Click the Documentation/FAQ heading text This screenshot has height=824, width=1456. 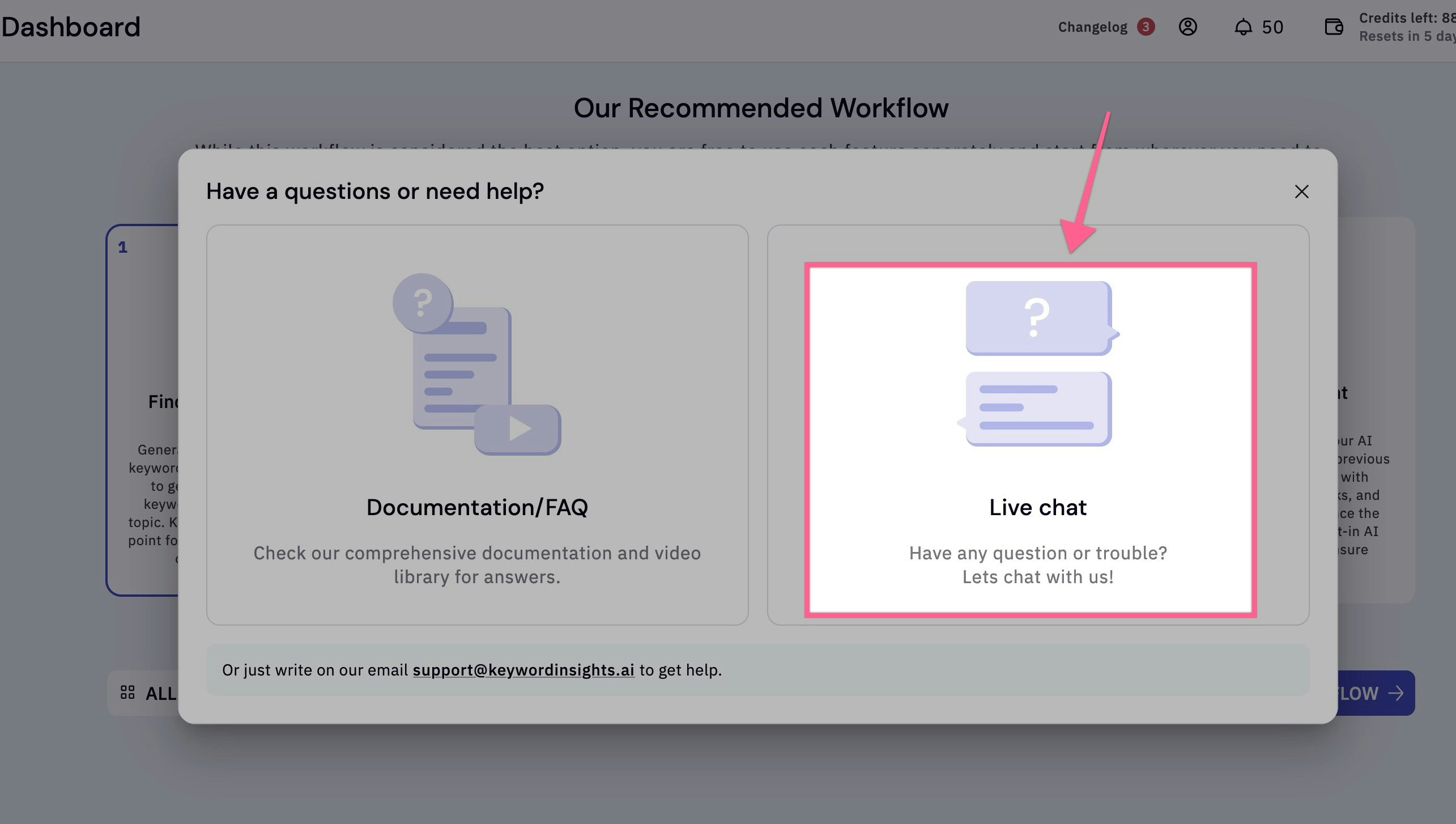click(x=477, y=507)
